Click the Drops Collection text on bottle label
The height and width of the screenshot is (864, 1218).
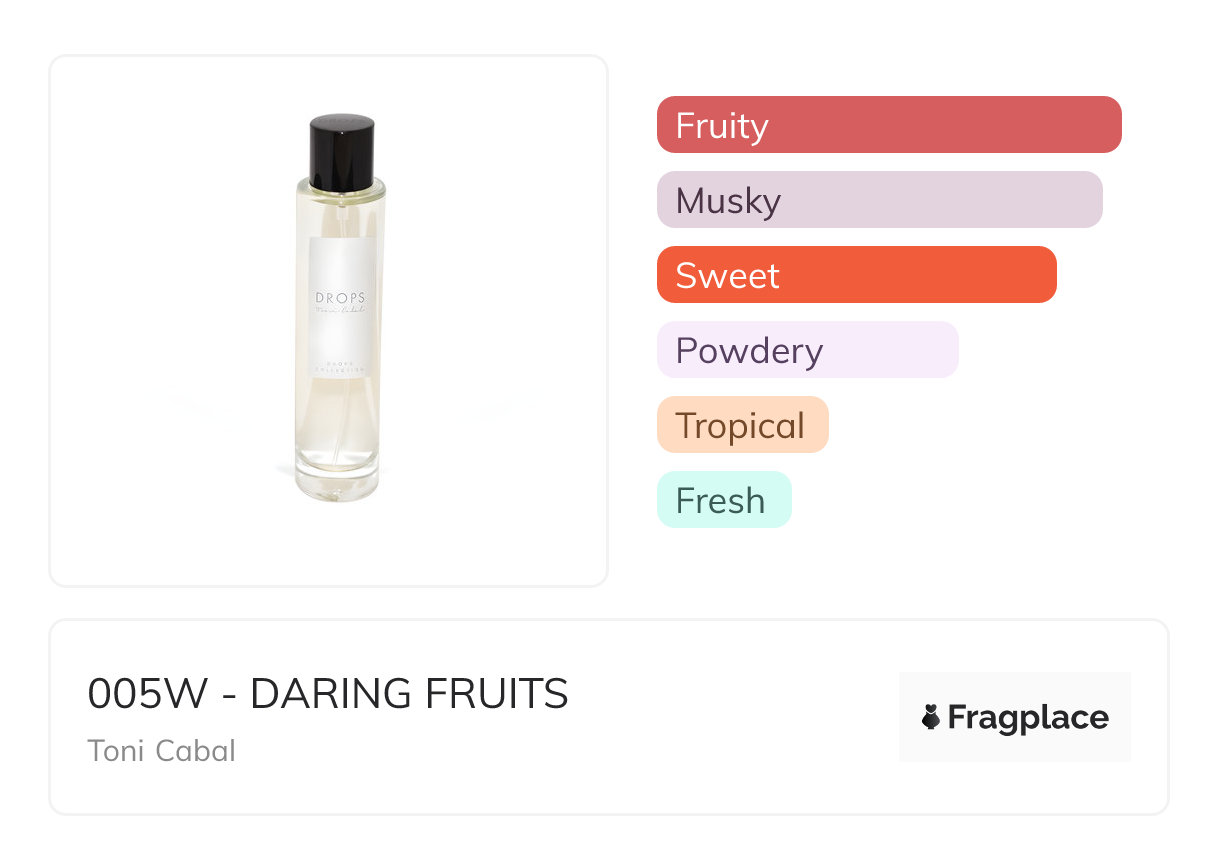[340, 367]
